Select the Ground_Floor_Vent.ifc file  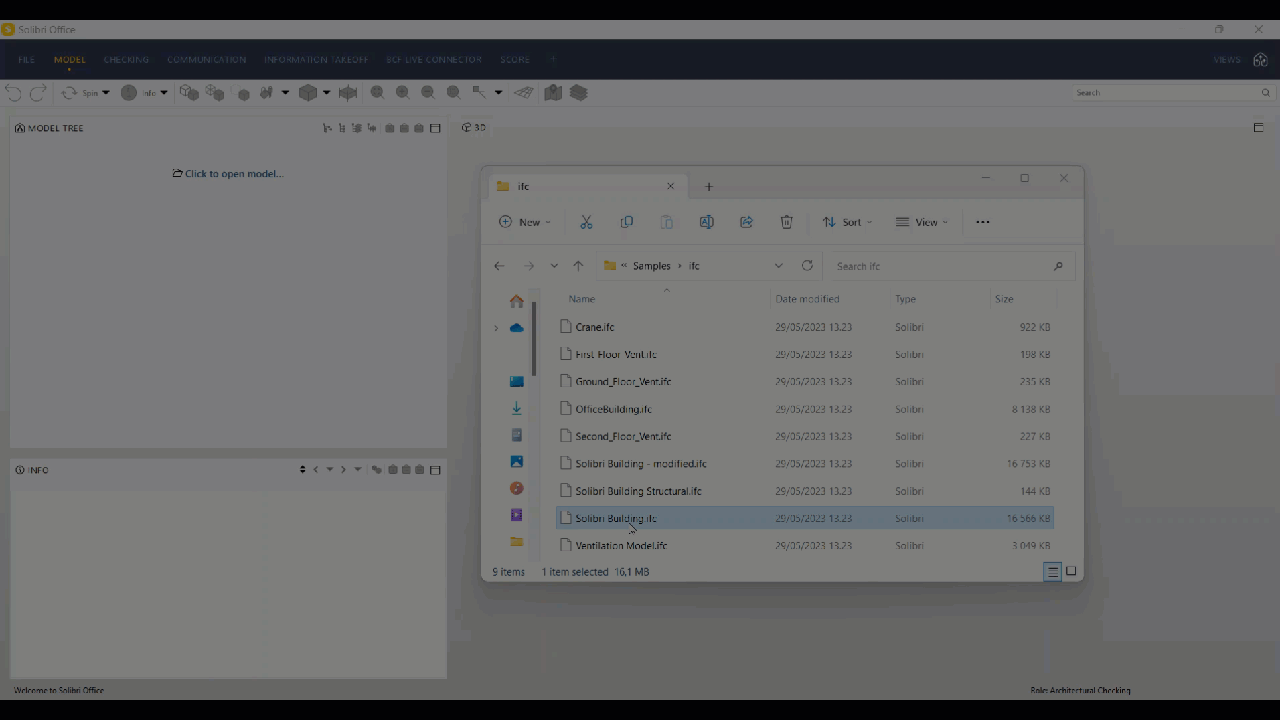coord(804,382)
